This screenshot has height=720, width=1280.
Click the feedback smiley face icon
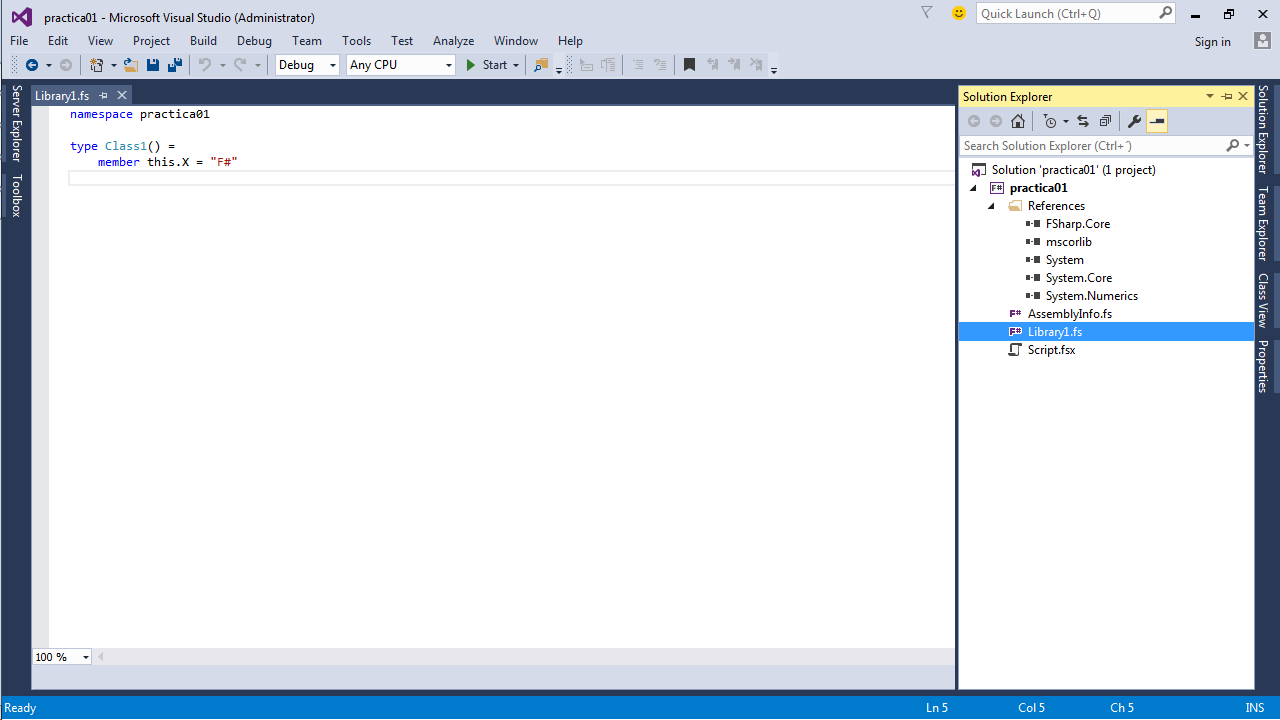pos(959,14)
